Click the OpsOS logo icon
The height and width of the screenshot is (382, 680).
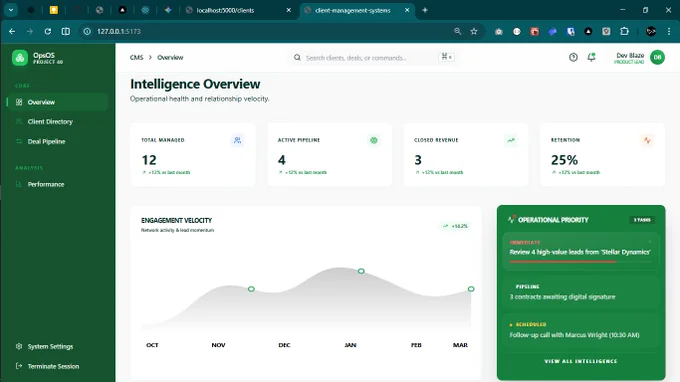[20, 58]
